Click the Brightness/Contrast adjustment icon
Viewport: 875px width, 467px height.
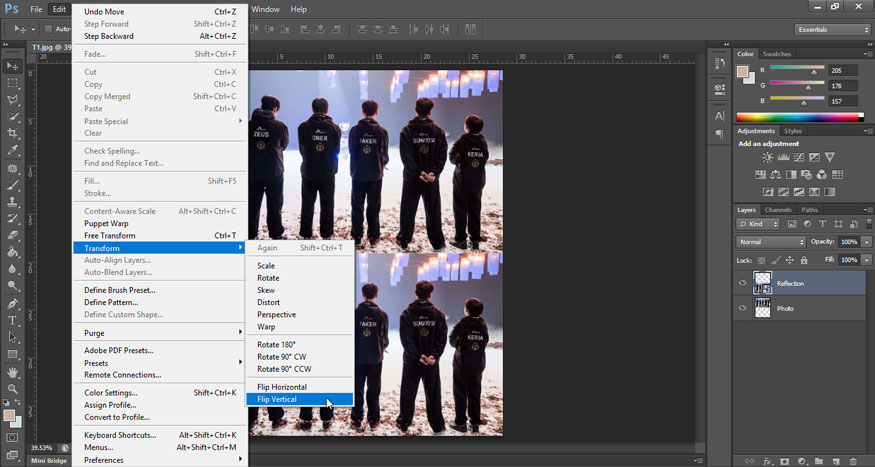coord(767,158)
